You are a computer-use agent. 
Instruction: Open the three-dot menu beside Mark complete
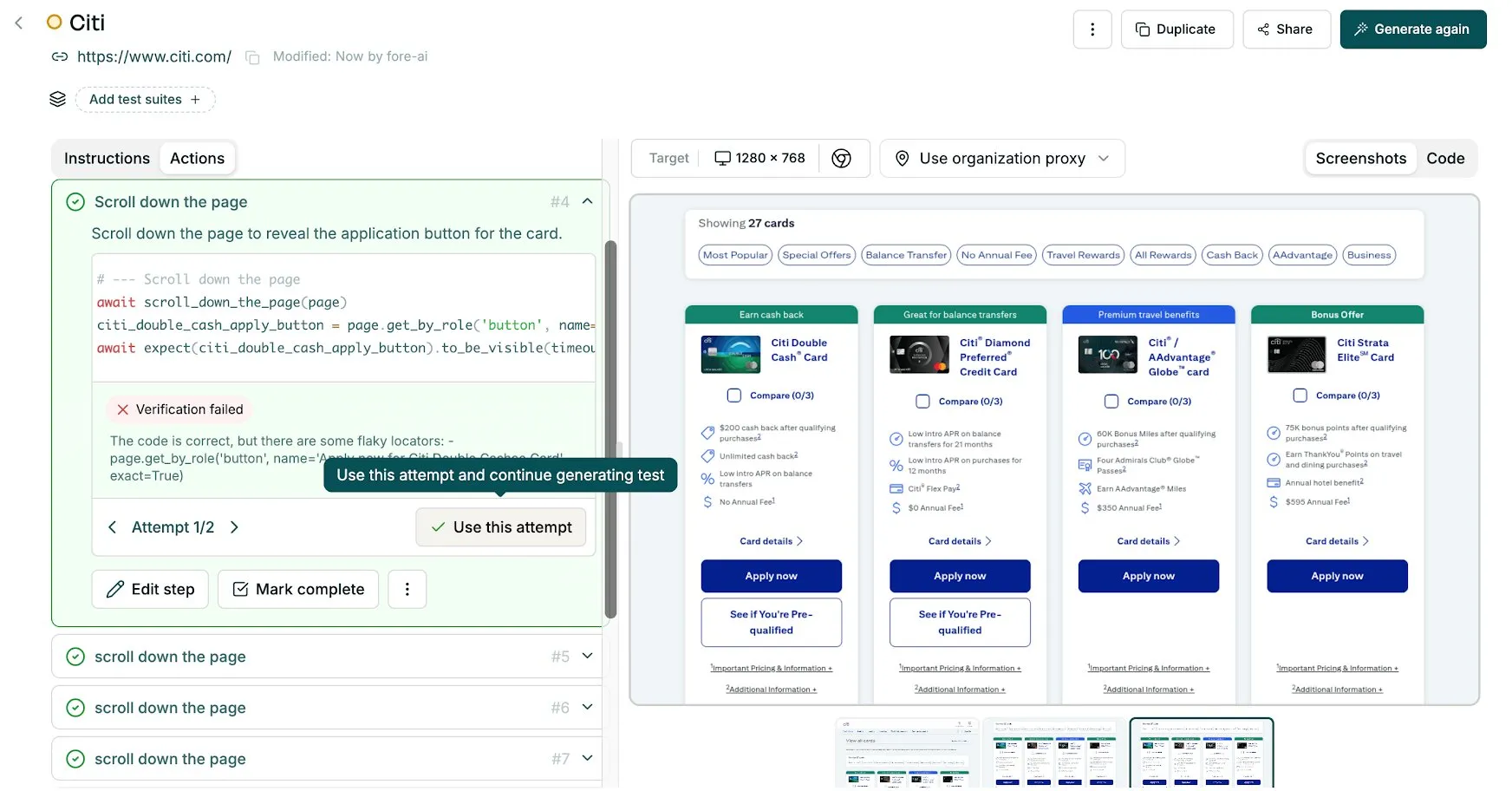407,590
